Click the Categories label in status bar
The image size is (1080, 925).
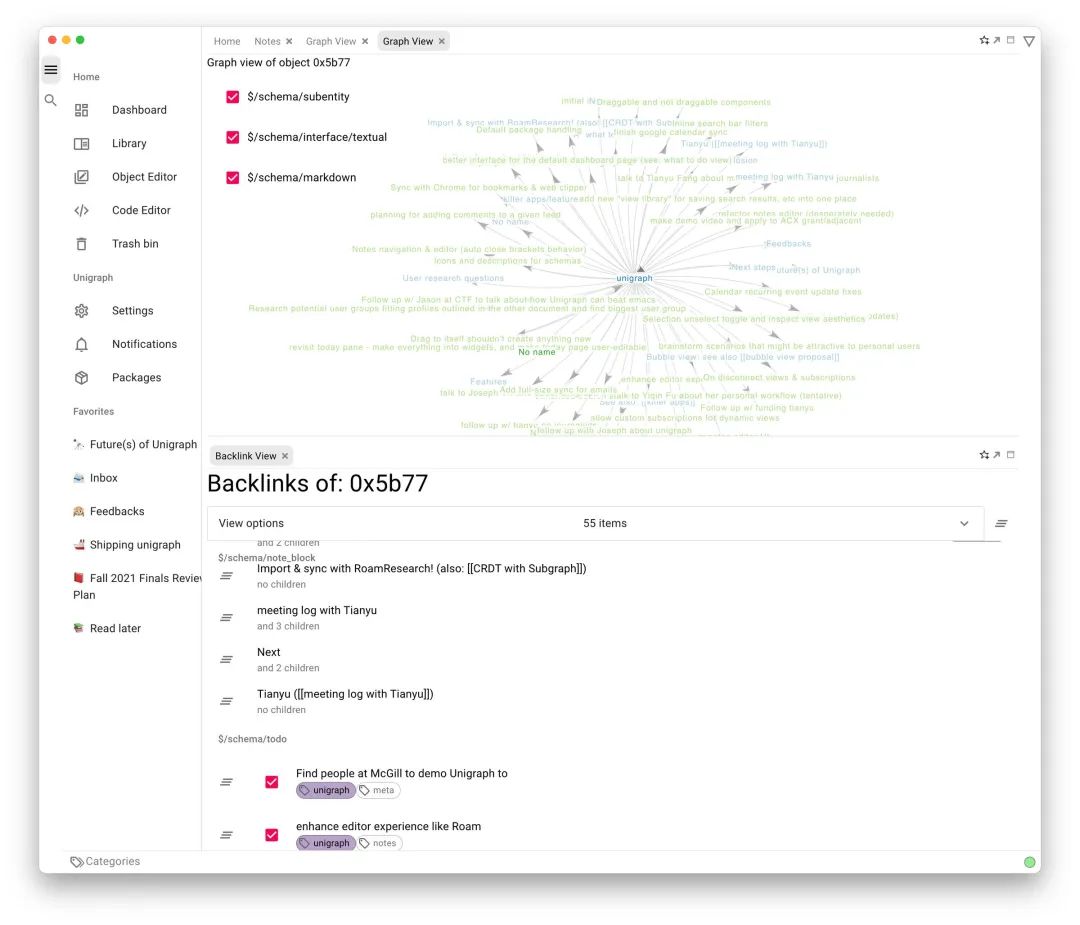pyautogui.click(x=113, y=862)
